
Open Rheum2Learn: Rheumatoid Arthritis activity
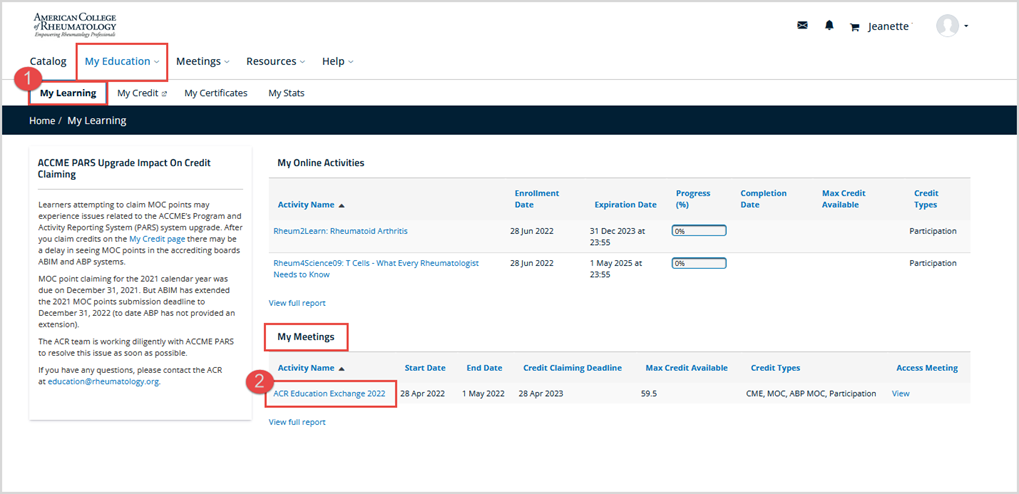tap(342, 231)
